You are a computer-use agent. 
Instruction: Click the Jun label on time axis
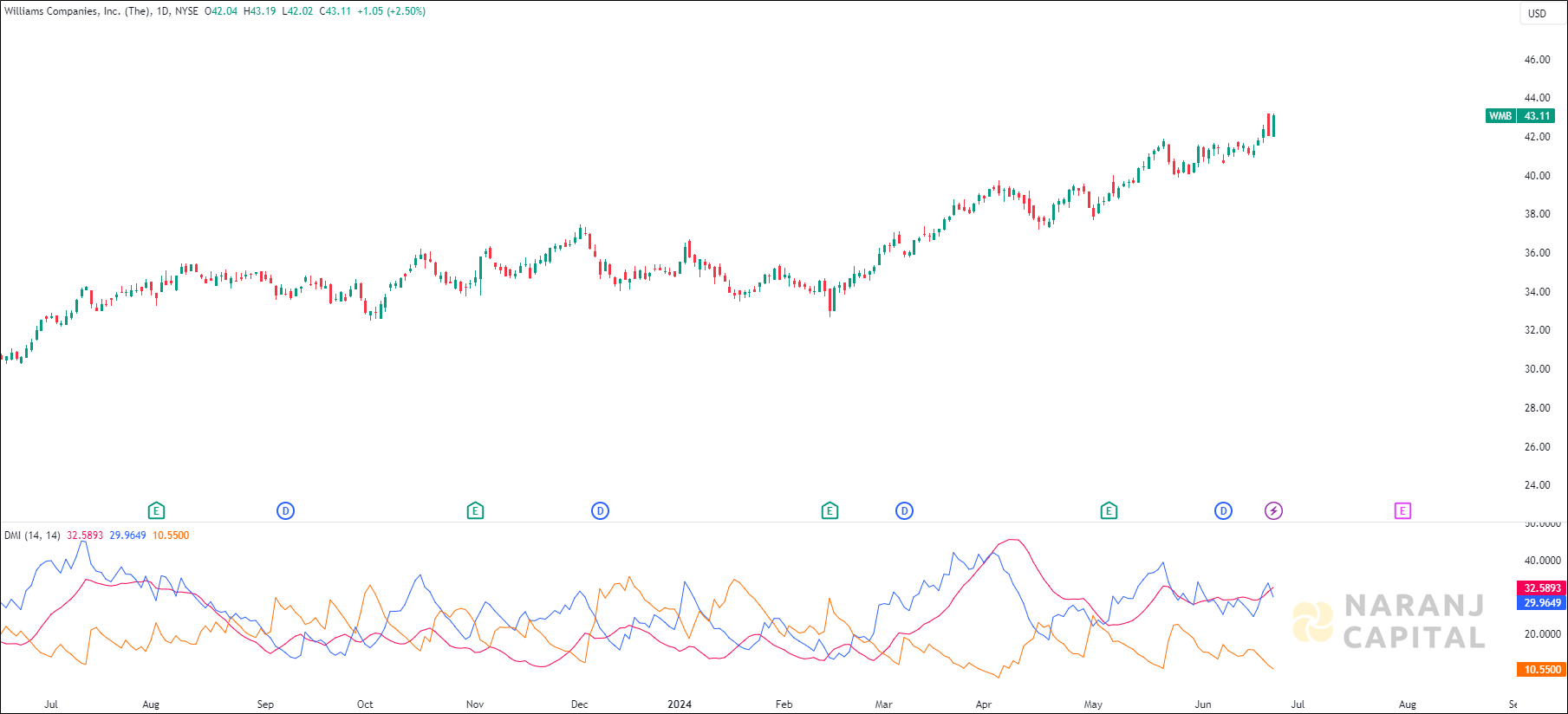coord(1203,704)
